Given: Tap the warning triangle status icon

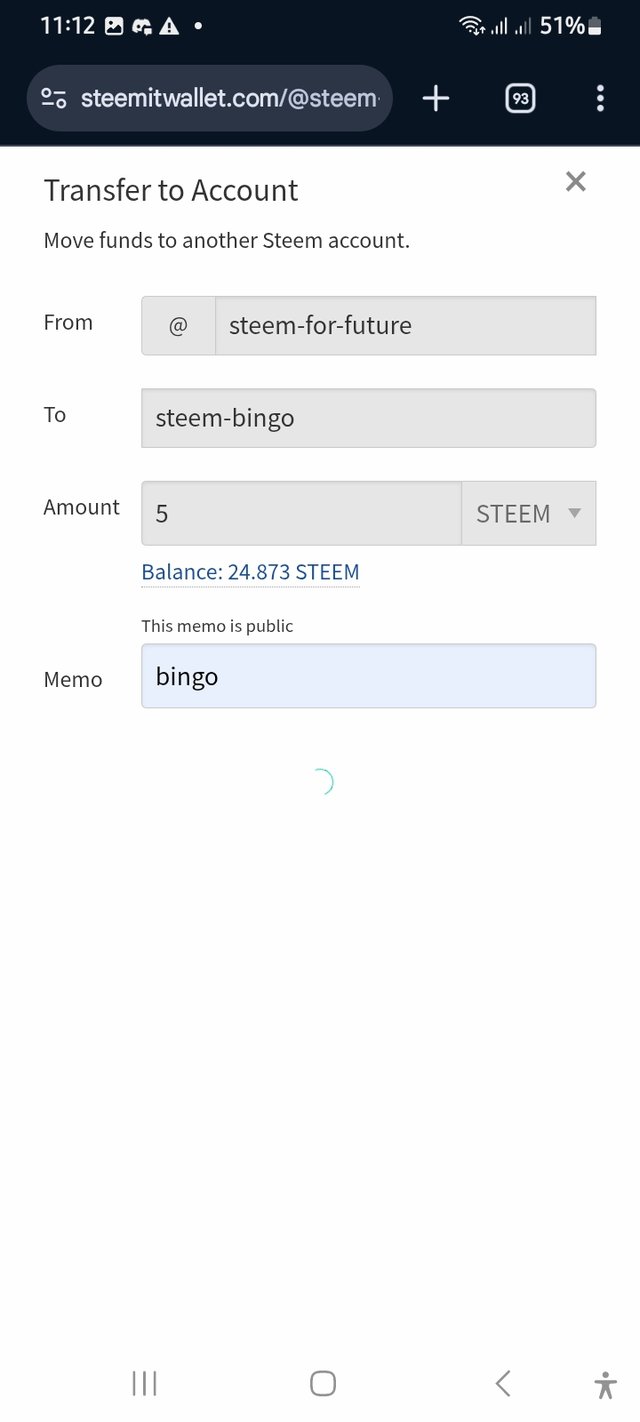Looking at the screenshot, I should point(169,27).
